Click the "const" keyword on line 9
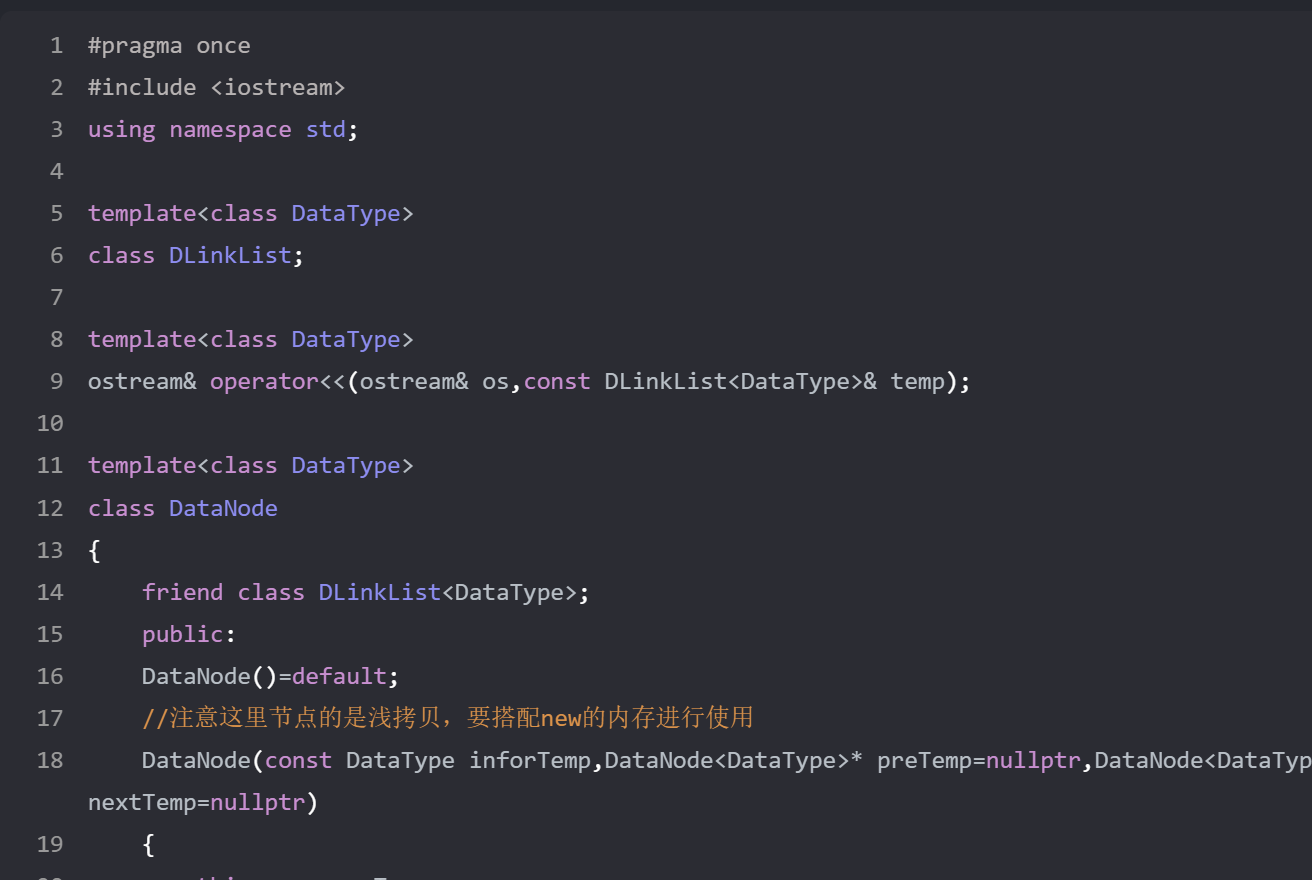 pos(557,382)
